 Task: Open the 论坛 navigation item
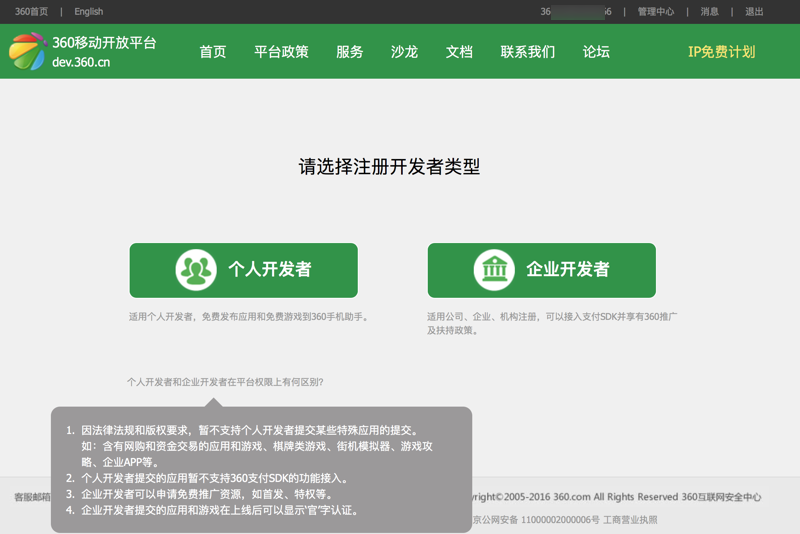pyautogui.click(x=596, y=52)
